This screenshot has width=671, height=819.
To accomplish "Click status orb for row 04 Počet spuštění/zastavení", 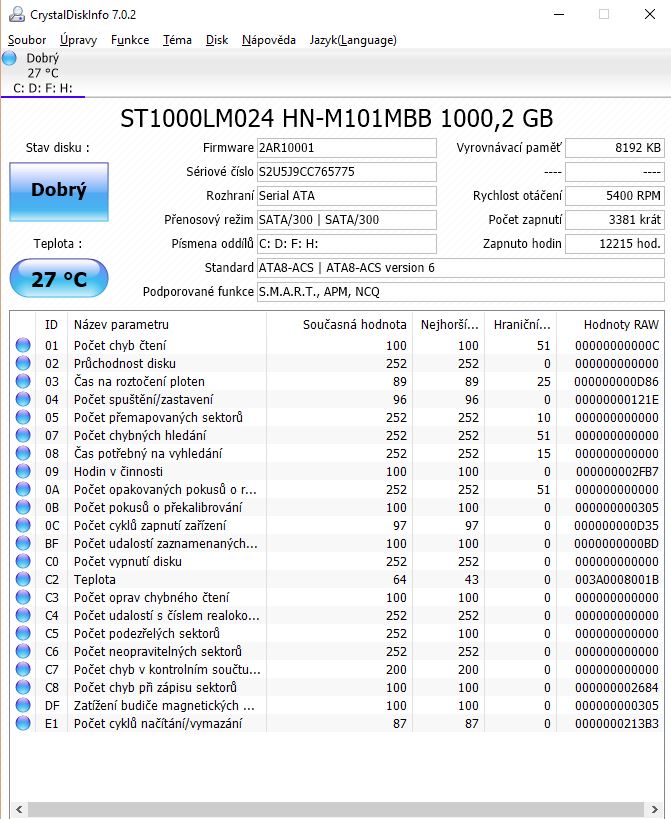I will click(x=23, y=399).
